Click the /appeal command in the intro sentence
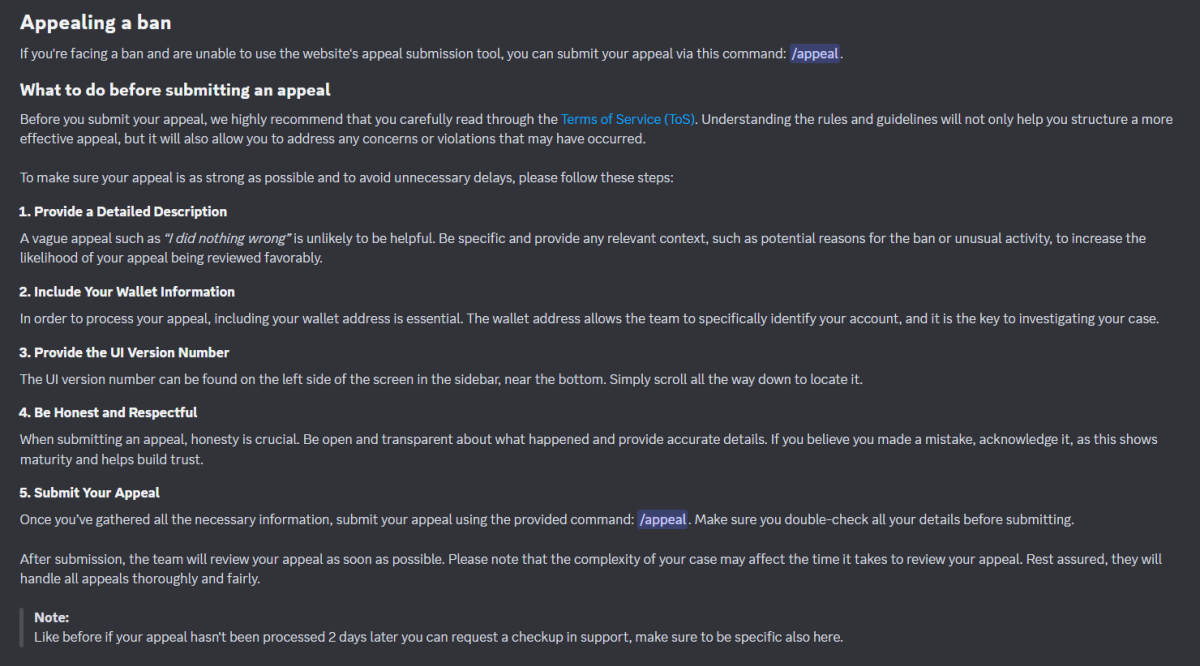 pyautogui.click(x=815, y=54)
